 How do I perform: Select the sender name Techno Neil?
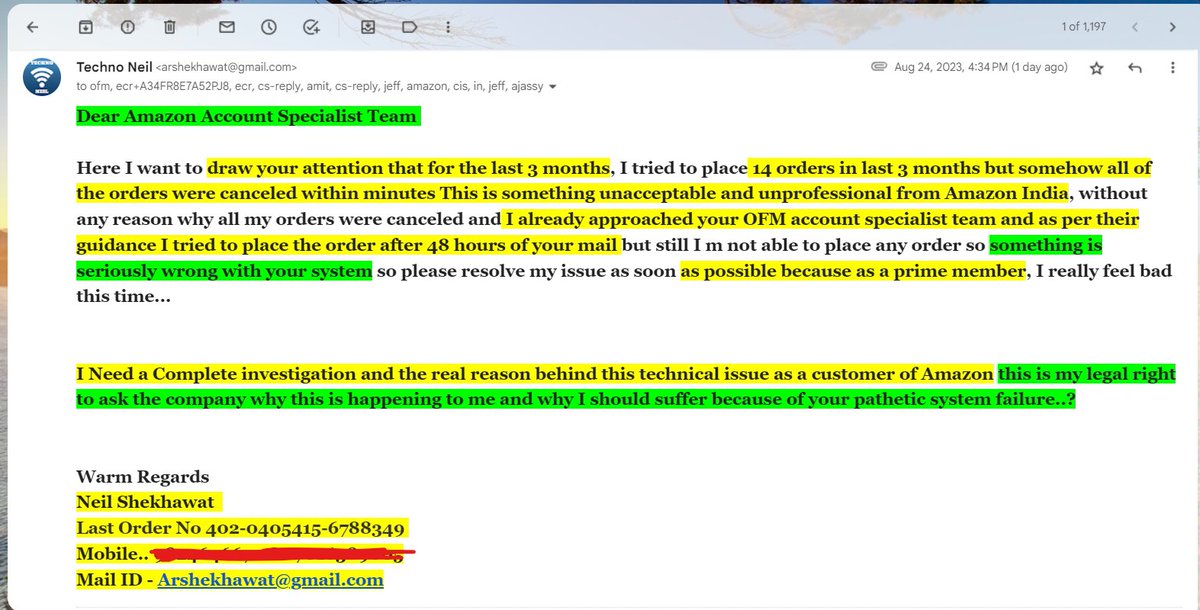pyautogui.click(x=113, y=67)
